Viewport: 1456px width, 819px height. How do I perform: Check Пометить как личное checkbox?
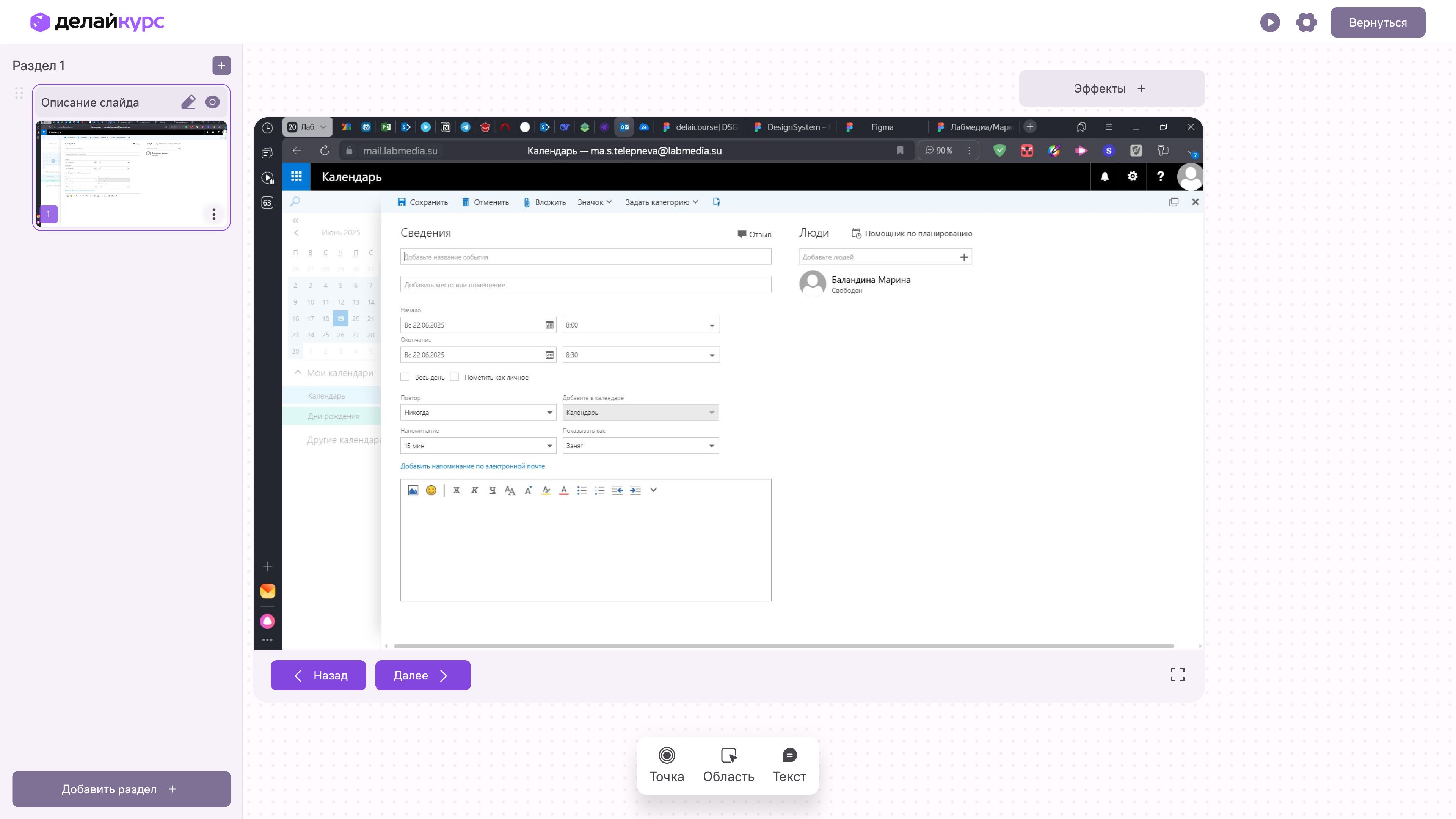coord(455,377)
